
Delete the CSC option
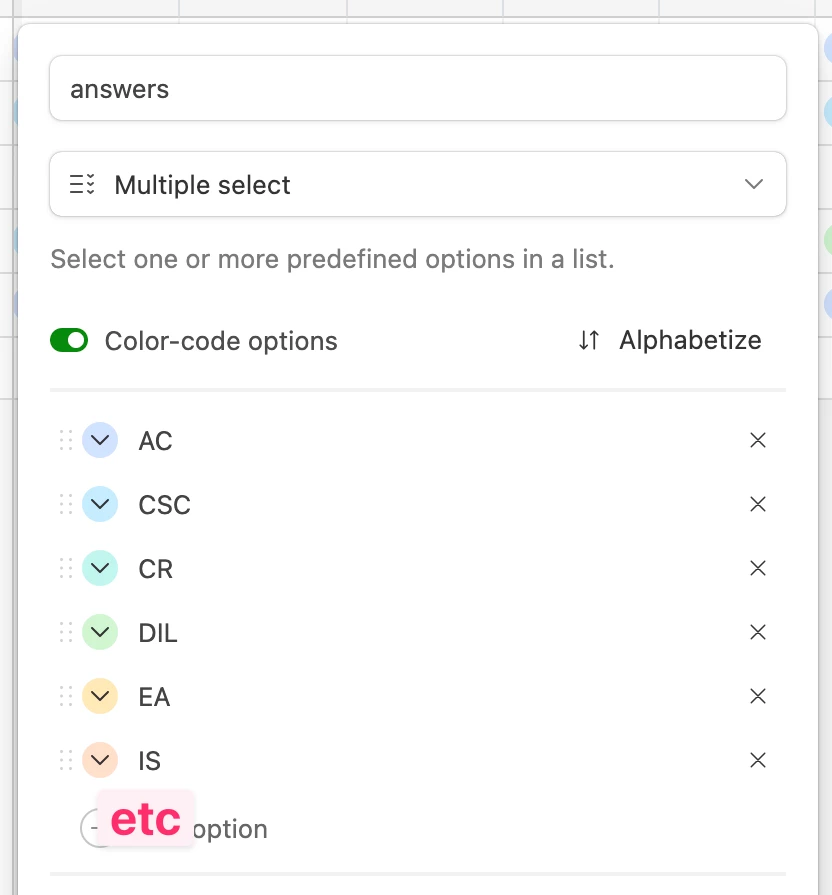click(758, 504)
